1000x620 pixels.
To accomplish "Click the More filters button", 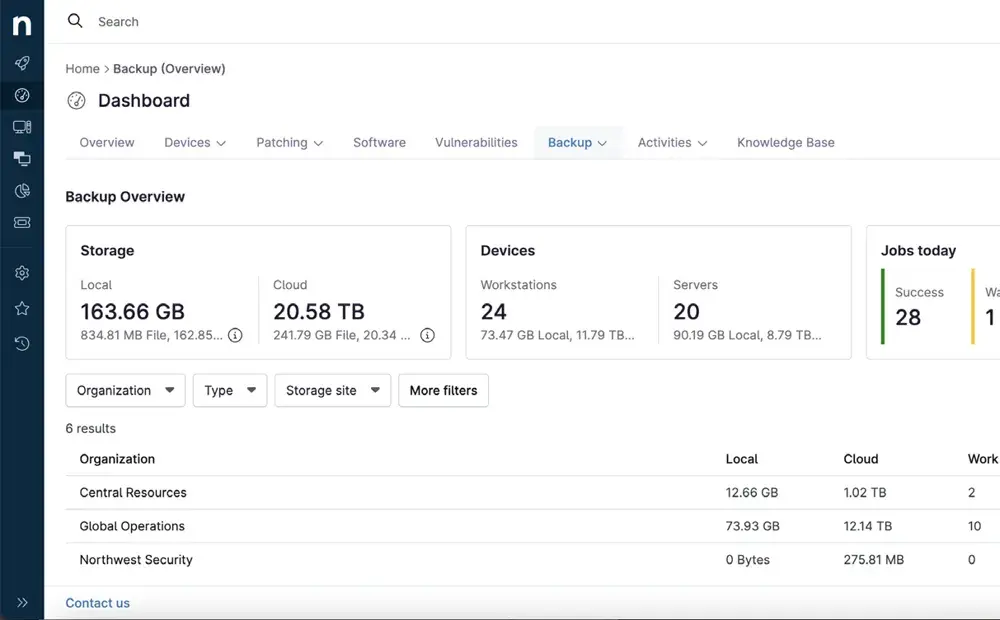I will tap(444, 390).
